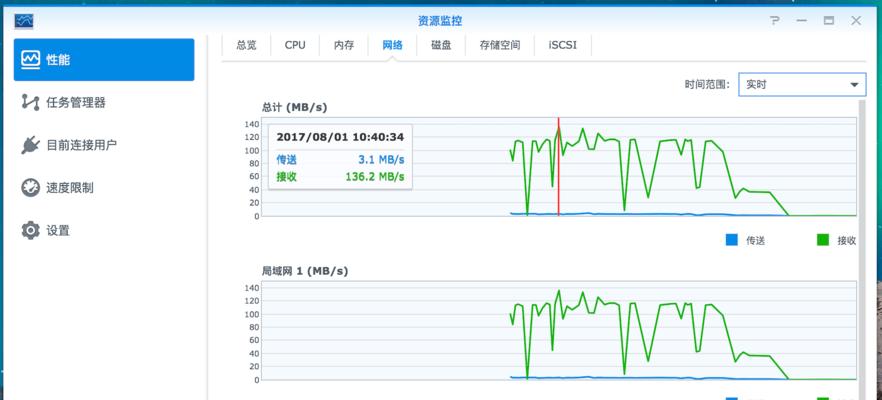The image size is (882, 400).
Task: Click the 目前连接用户 plug icon
Action: [30, 145]
